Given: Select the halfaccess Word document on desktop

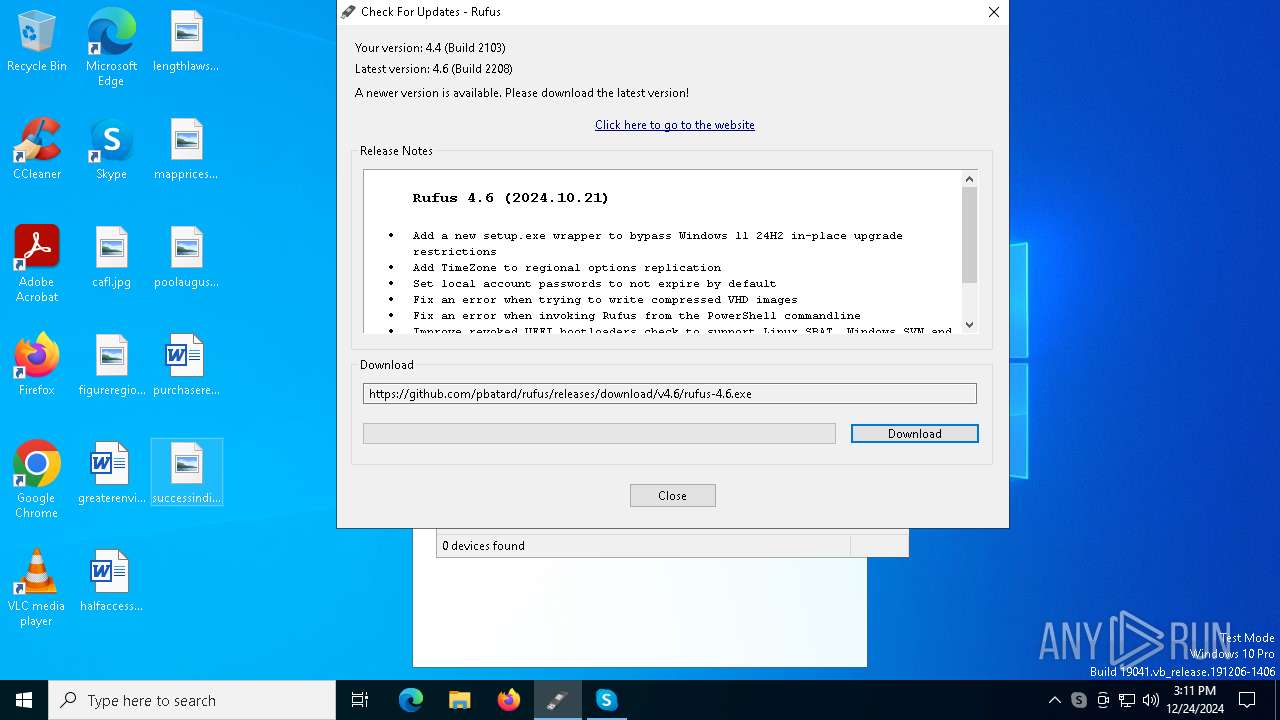Looking at the screenshot, I should [x=111, y=582].
